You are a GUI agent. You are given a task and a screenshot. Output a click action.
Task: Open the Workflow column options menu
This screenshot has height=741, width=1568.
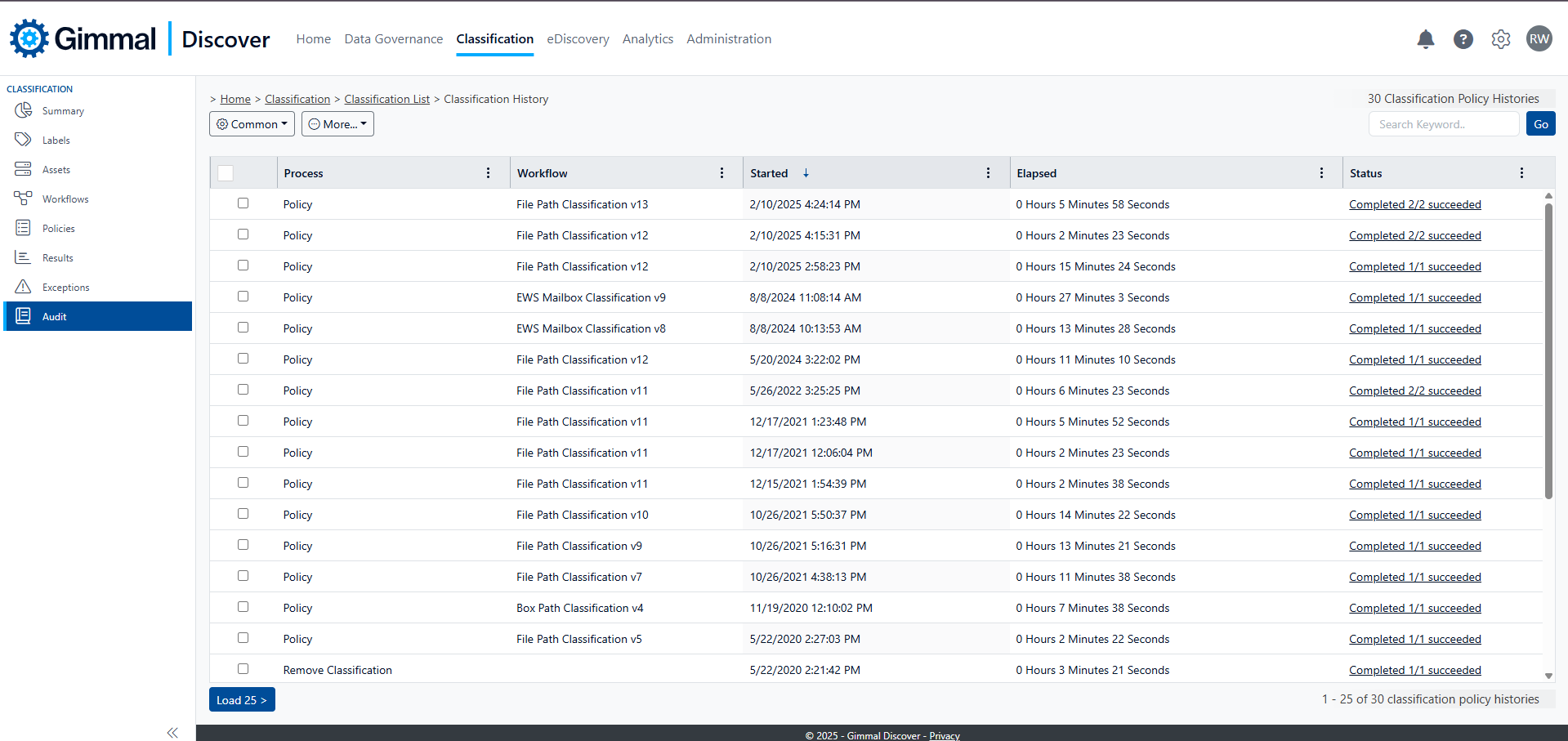(721, 173)
